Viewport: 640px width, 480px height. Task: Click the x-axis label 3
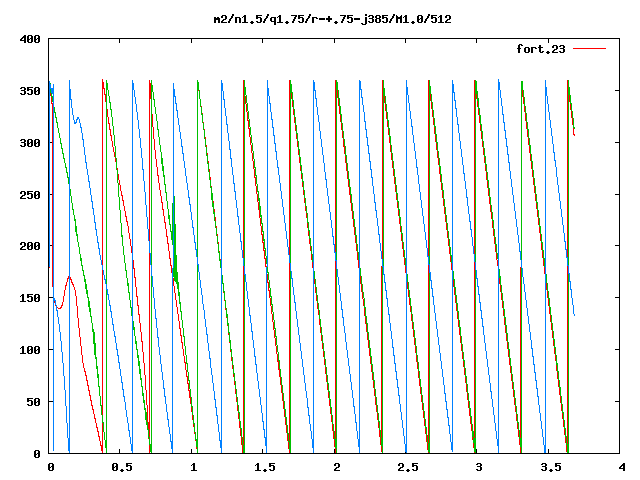click(479, 467)
